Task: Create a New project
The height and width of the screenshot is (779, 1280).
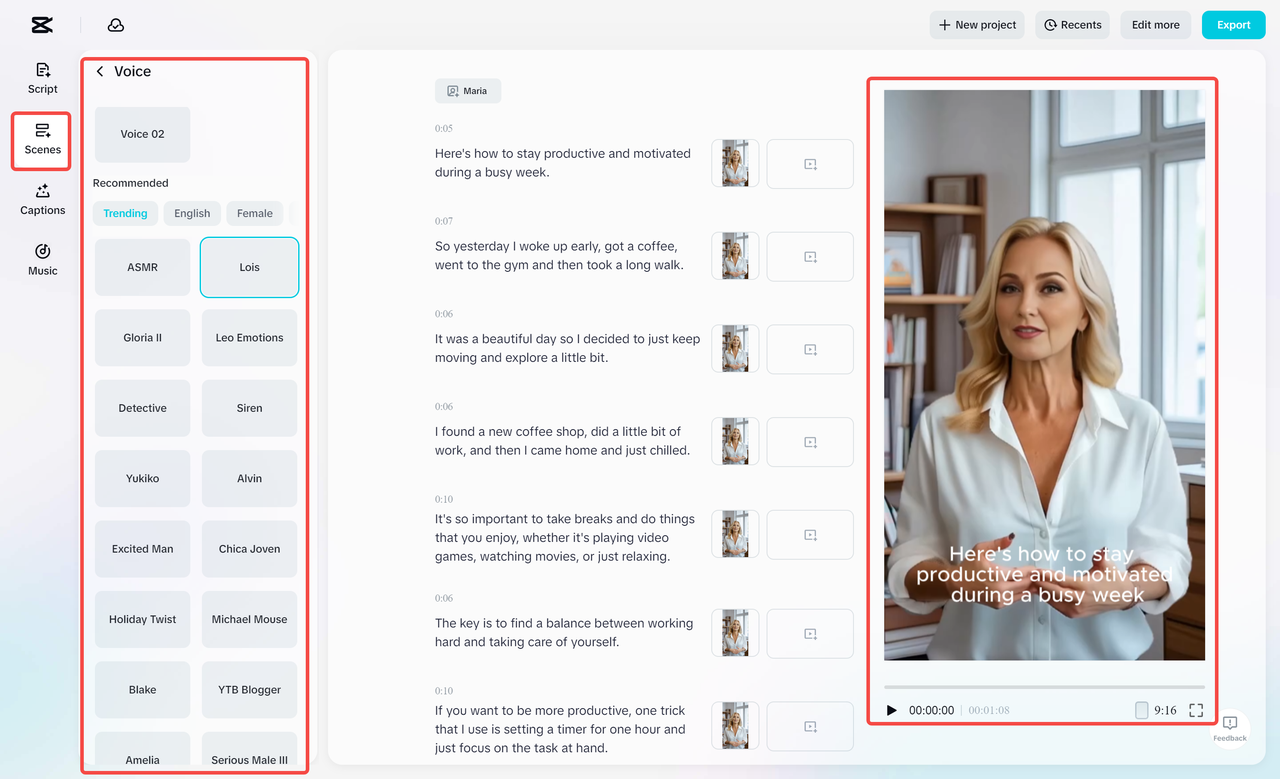Action: click(977, 25)
